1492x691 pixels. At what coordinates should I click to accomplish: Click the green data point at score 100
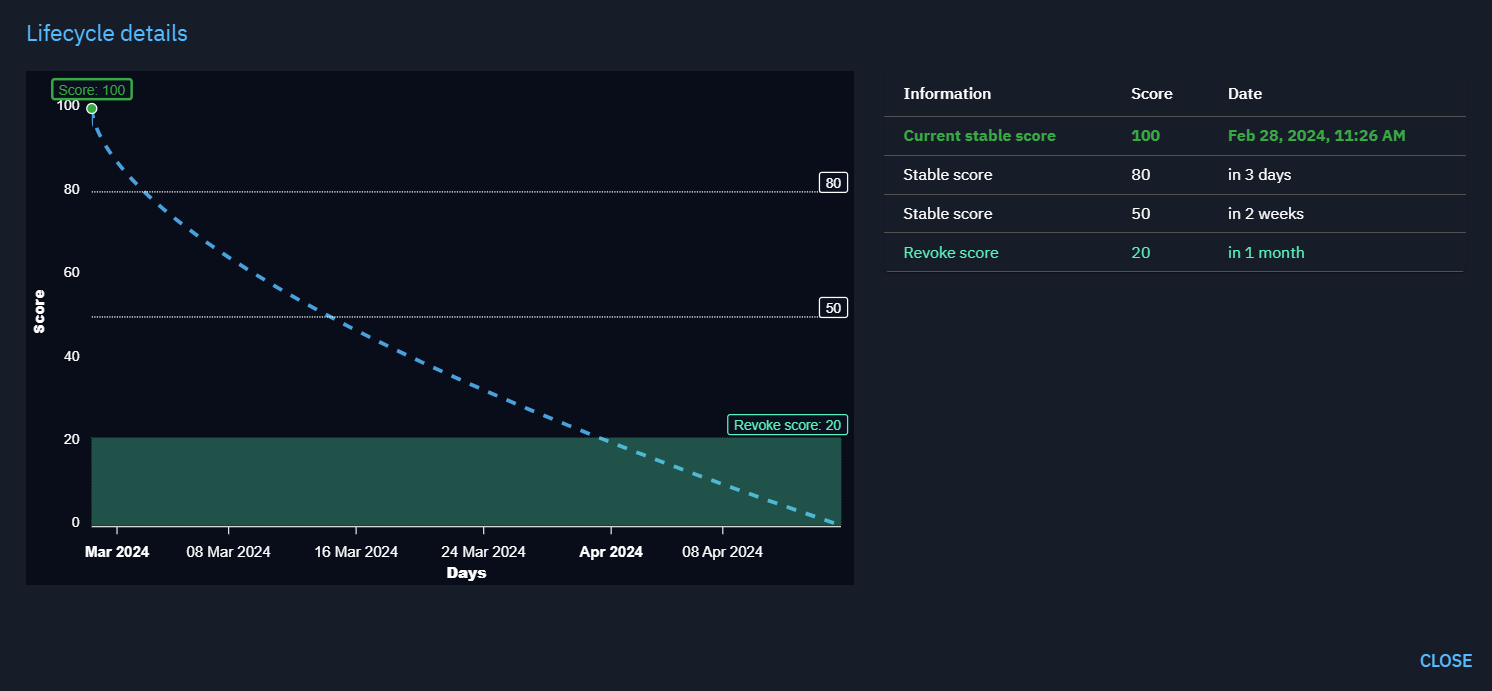[x=92, y=109]
